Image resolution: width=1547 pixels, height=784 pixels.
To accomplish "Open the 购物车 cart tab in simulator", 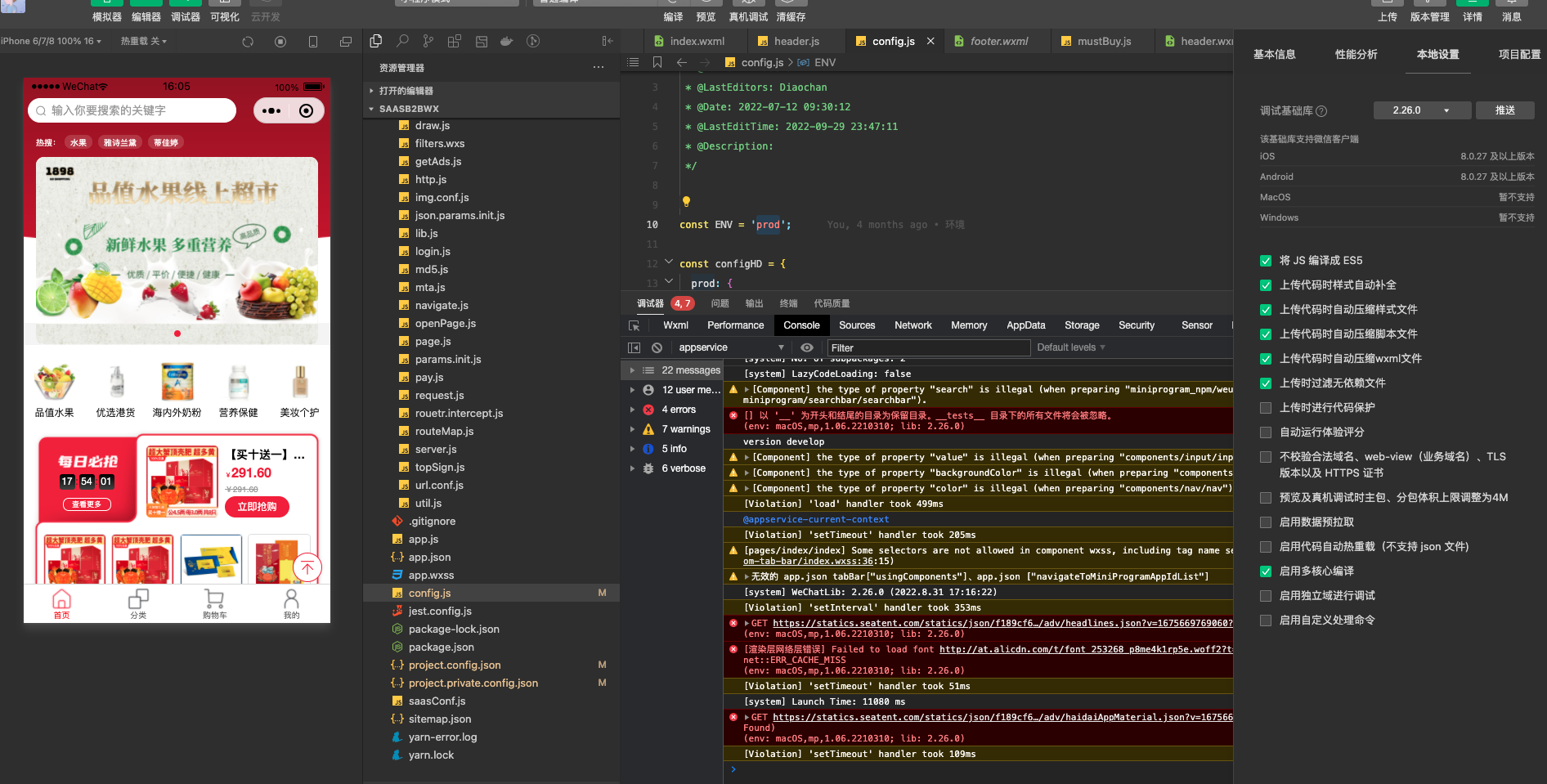I will [x=214, y=604].
